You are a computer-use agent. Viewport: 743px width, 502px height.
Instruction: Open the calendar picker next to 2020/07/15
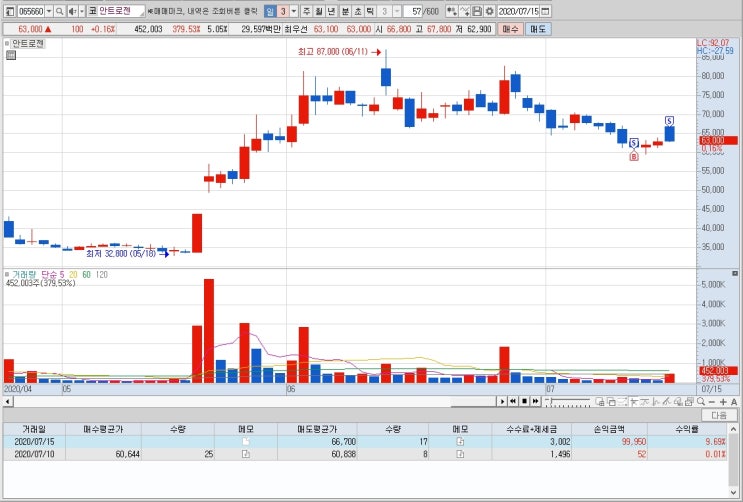click(x=545, y=11)
